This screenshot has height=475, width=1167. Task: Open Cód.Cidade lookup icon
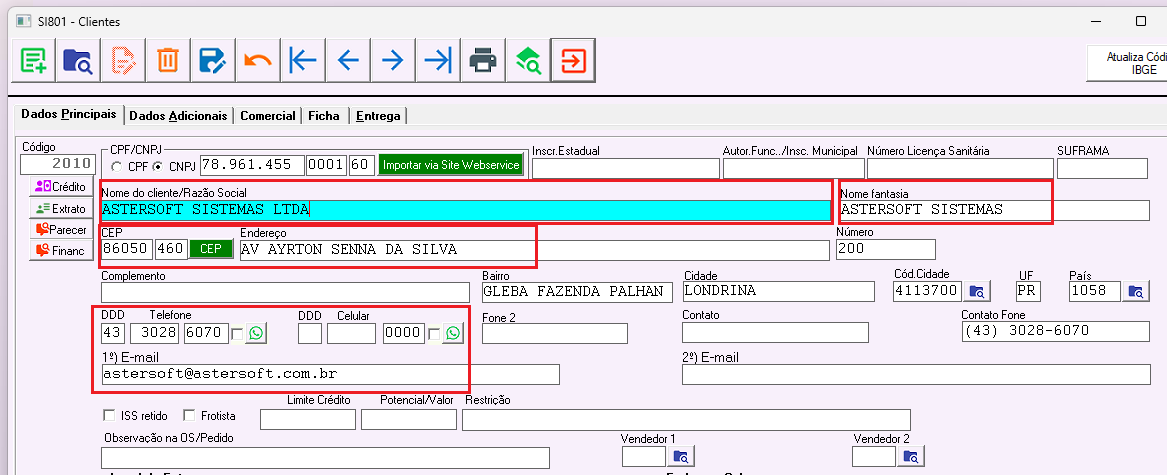(x=976, y=291)
